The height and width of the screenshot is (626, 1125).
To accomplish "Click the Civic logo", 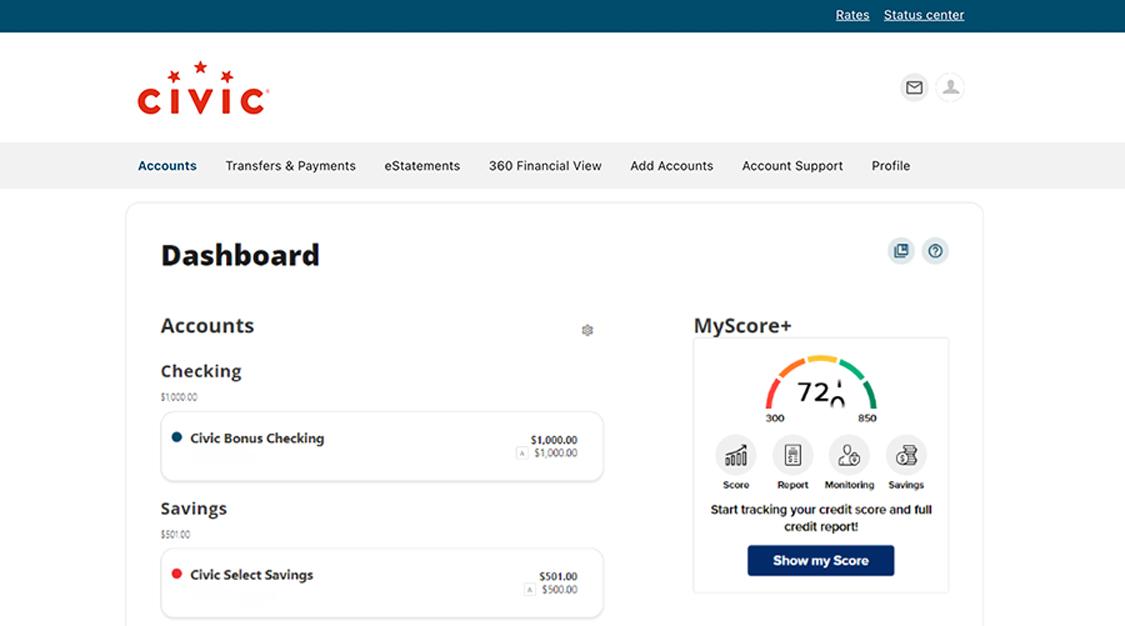I will (201, 88).
